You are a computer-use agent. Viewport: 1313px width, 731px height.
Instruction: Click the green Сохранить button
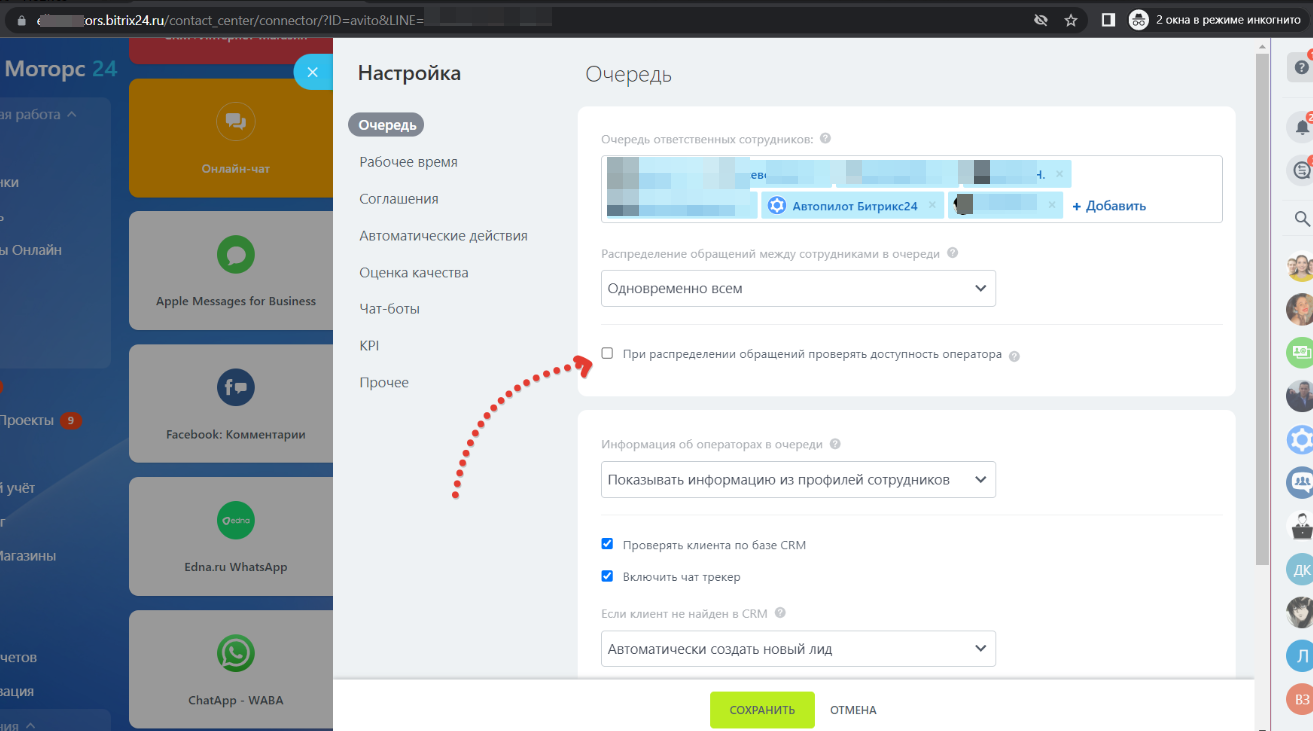point(762,710)
